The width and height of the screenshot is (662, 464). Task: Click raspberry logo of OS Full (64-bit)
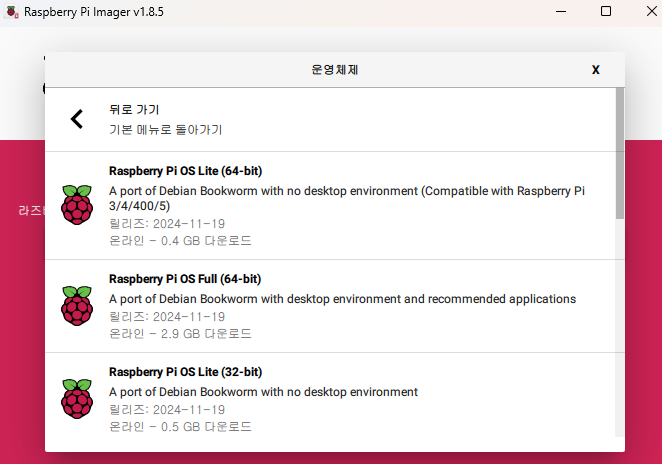tap(77, 306)
